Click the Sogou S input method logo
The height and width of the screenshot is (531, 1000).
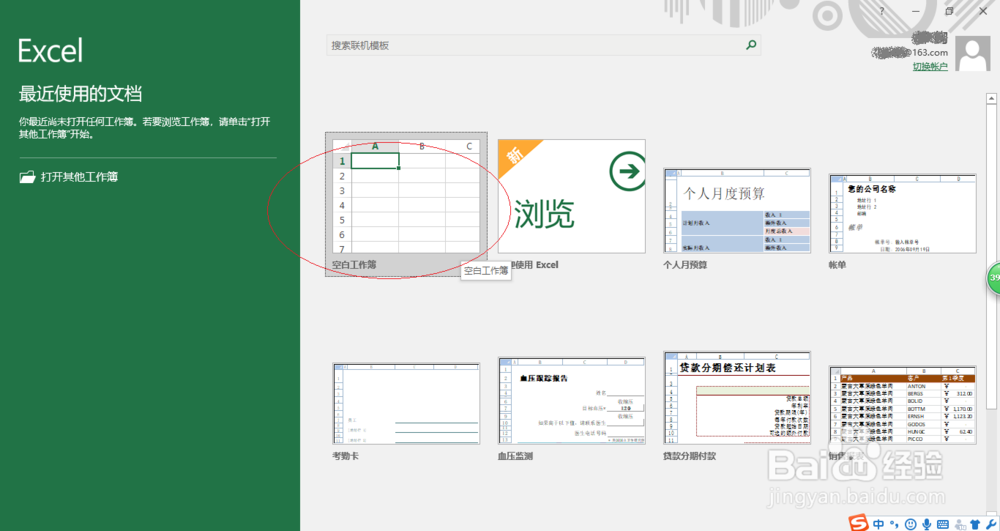[x=858, y=523]
